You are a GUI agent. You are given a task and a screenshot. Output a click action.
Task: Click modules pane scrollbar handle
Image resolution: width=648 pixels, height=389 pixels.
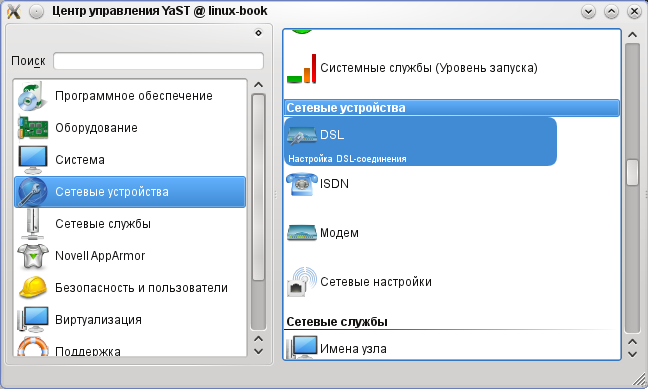632,173
